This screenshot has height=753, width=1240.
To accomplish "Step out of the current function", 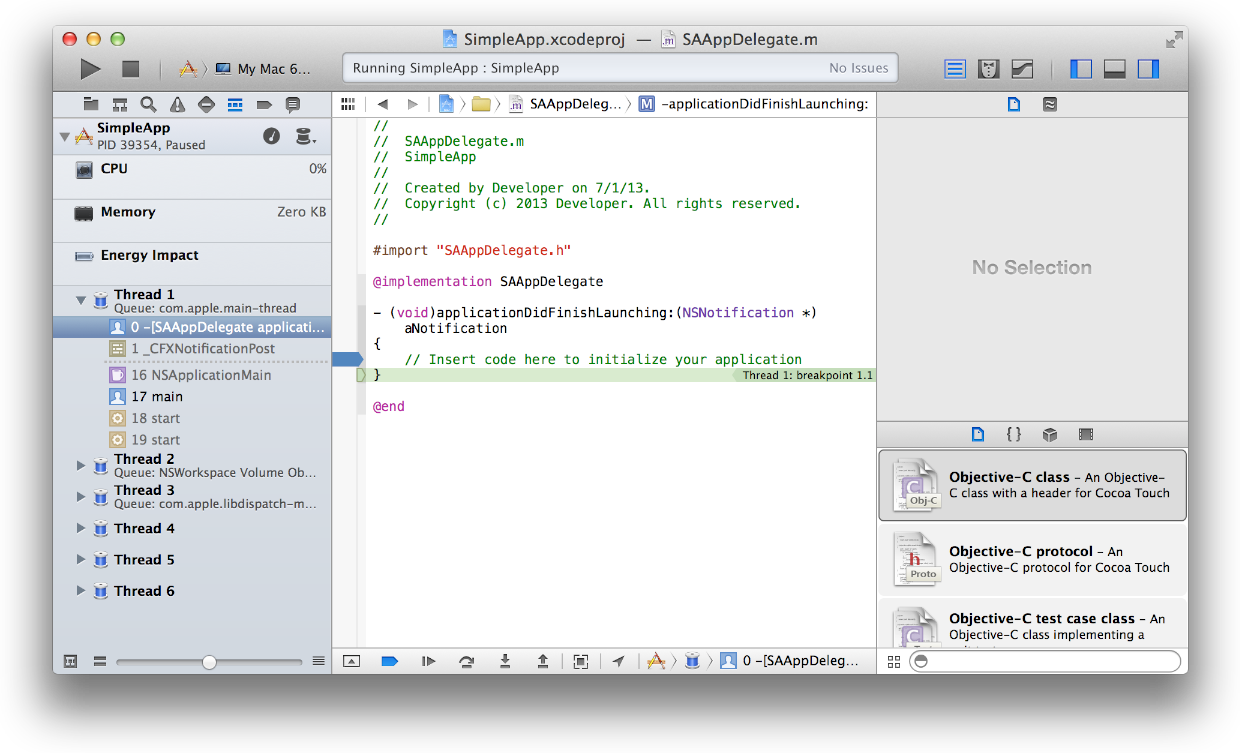I will 543,661.
